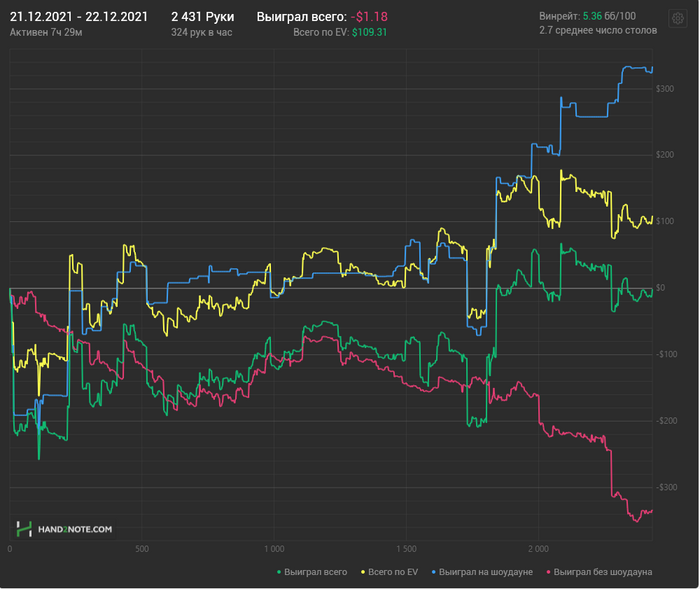
Task: Click the '2.7 среднее число столов' text
Action: tap(598, 32)
